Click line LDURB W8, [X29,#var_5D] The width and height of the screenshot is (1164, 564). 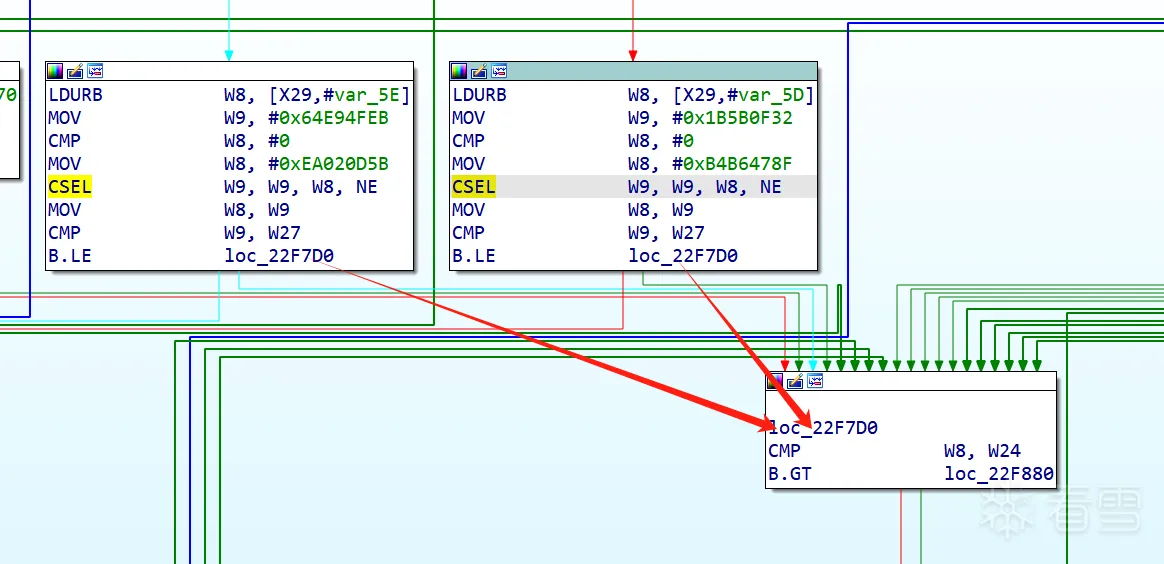point(633,95)
